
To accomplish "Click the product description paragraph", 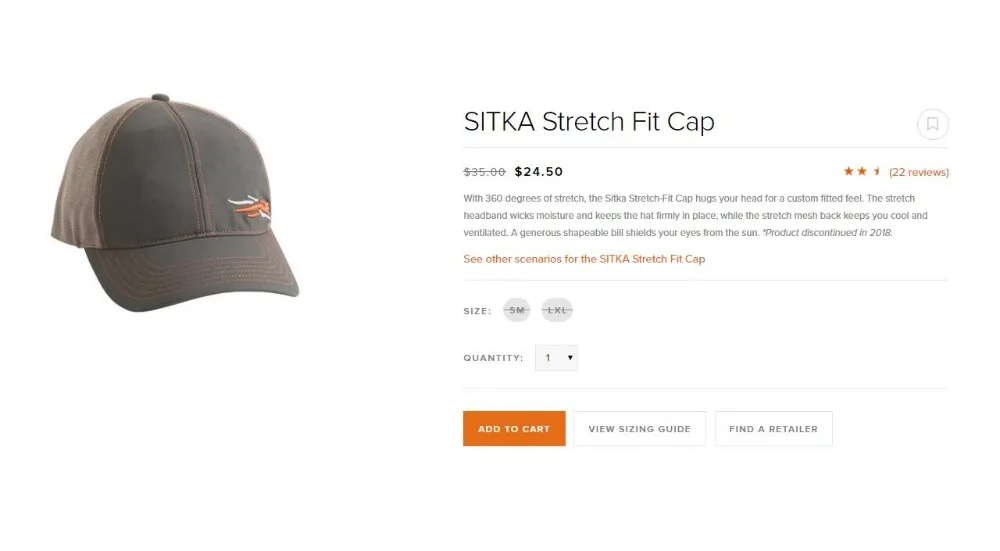I will [x=696, y=216].
